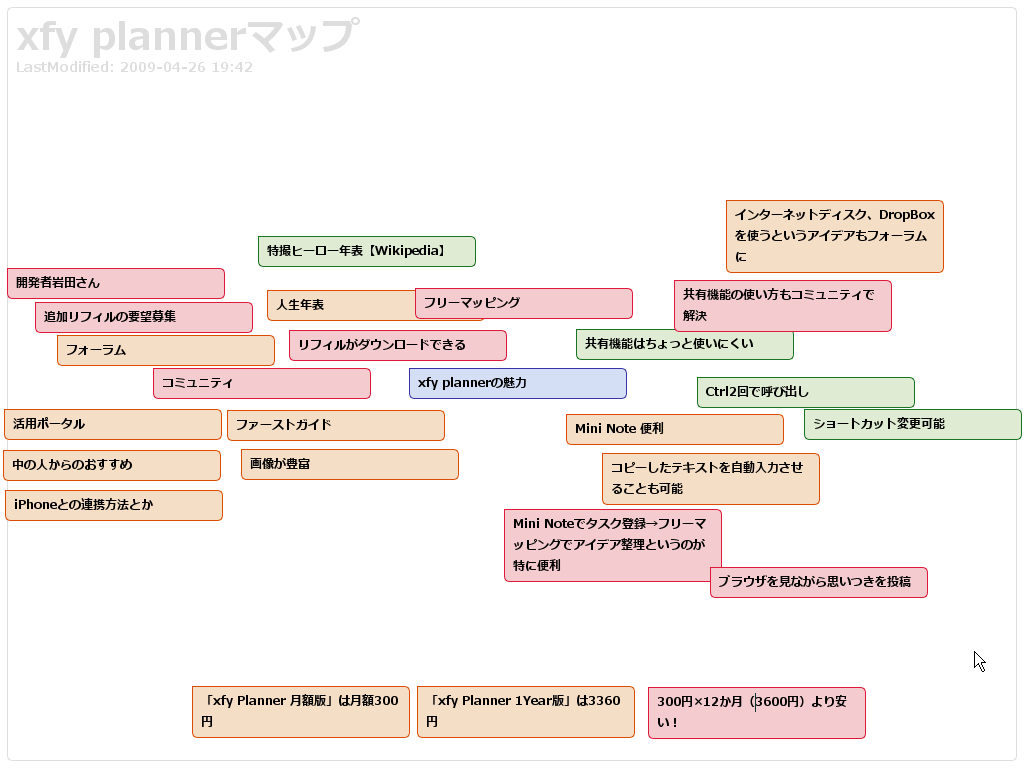This screenshot has height=768, width=1024.
Task: Click the Ctrl2回で呼び出し card
Action: (805, 392)
